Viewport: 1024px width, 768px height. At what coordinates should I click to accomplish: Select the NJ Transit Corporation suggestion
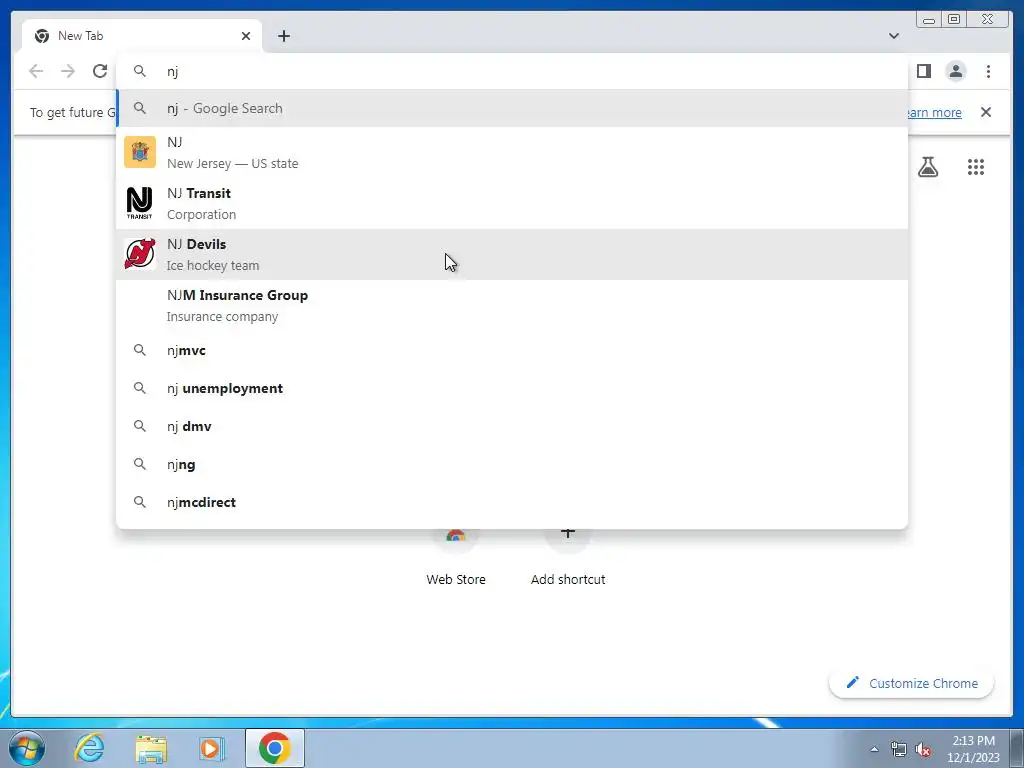coord(512,203)
